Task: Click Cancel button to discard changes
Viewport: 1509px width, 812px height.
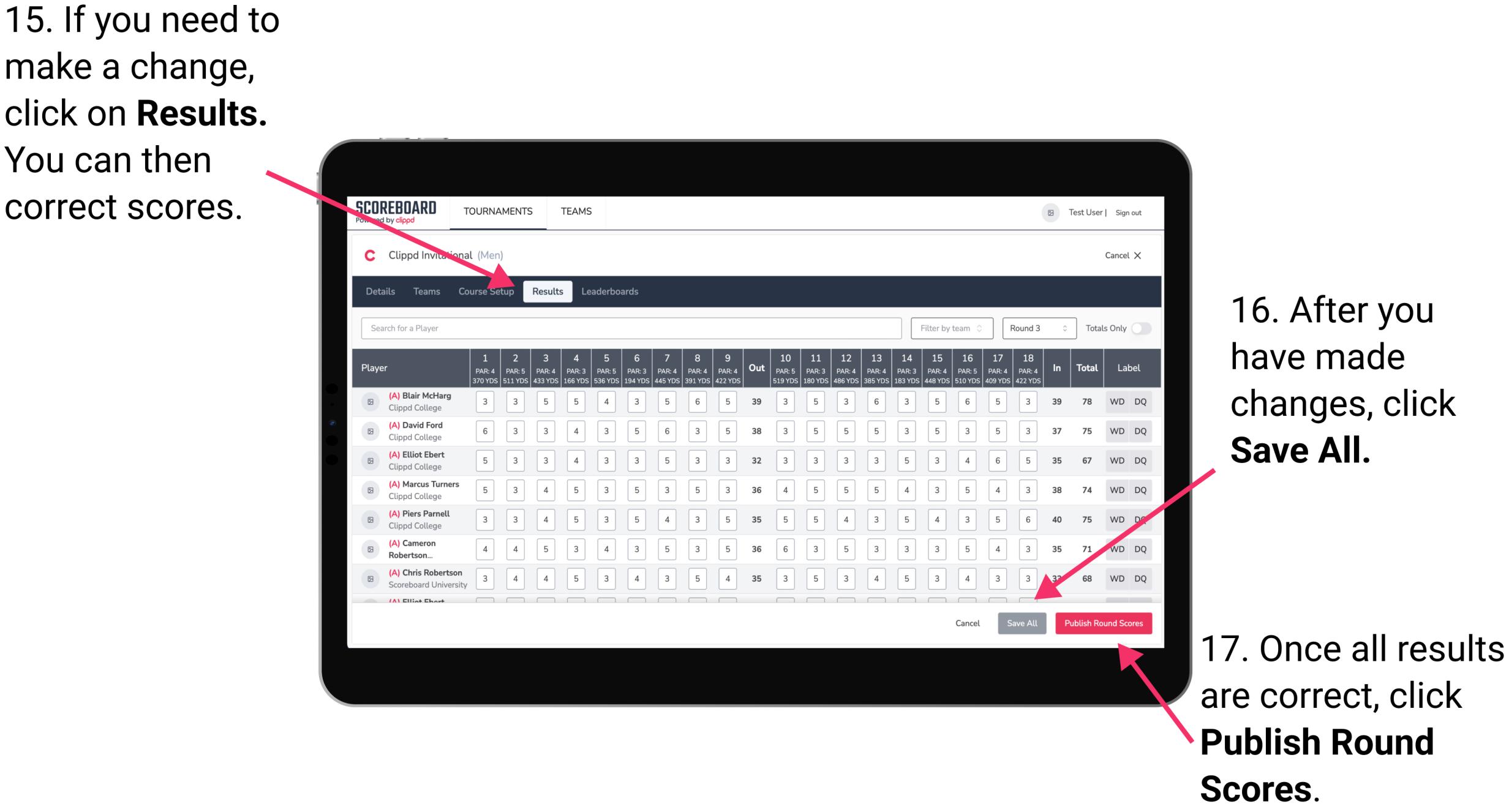Action: pyautogui.click(x=967, y=623)
